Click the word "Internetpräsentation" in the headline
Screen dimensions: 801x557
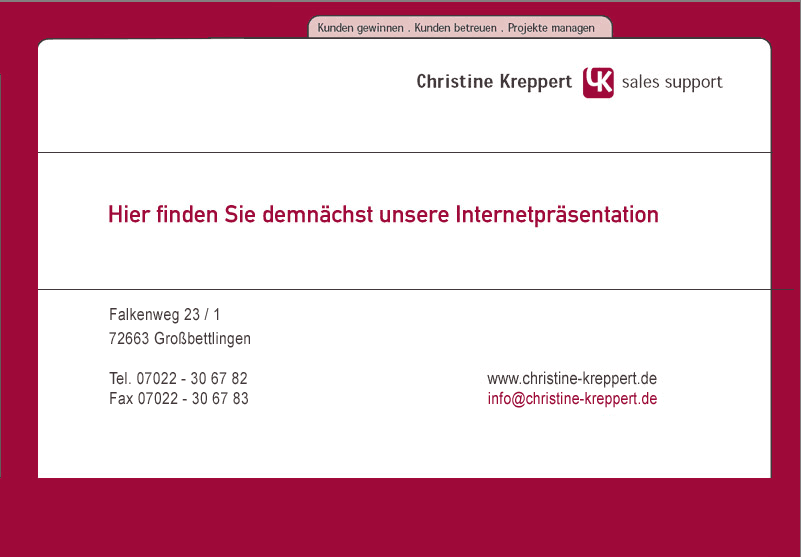557,215
